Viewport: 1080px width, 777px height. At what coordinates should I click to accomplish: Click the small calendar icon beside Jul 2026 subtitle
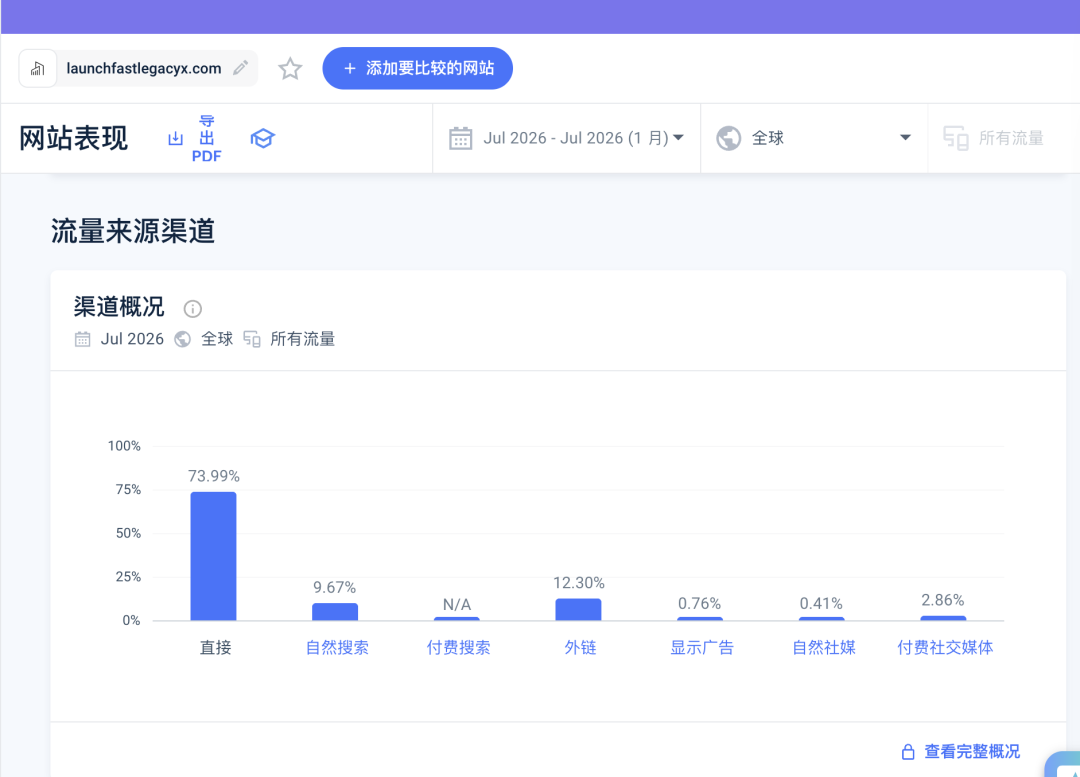pyautogui.click(x=83, y=339)
